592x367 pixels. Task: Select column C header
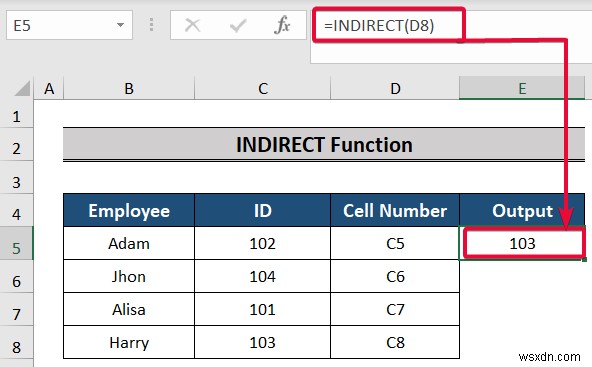tap(263, 89)
